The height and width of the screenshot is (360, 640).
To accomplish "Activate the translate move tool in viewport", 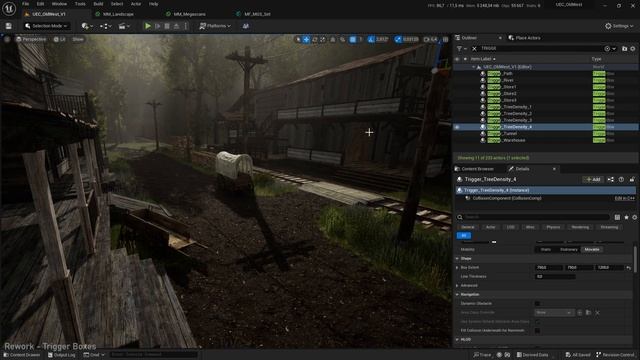I will click(x=306, y=39).
